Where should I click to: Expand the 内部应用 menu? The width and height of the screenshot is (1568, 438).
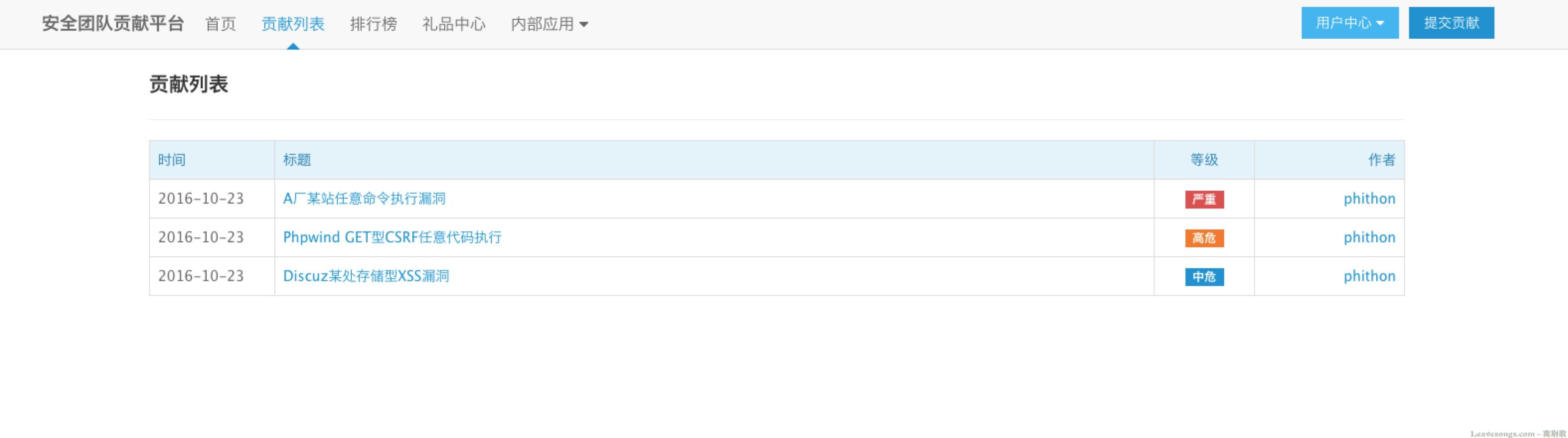tap(549, 24)
